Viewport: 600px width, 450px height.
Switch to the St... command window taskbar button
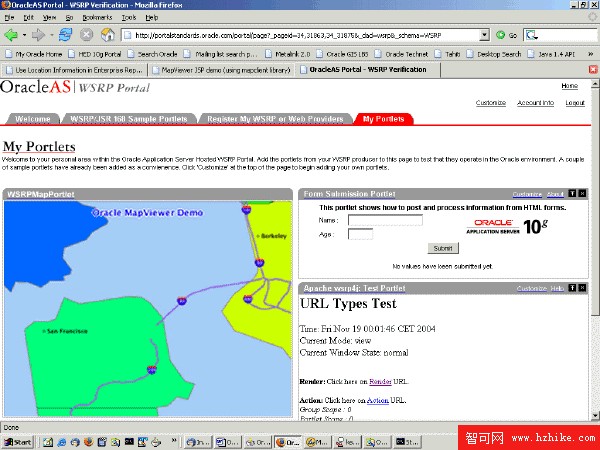[408, 442]
